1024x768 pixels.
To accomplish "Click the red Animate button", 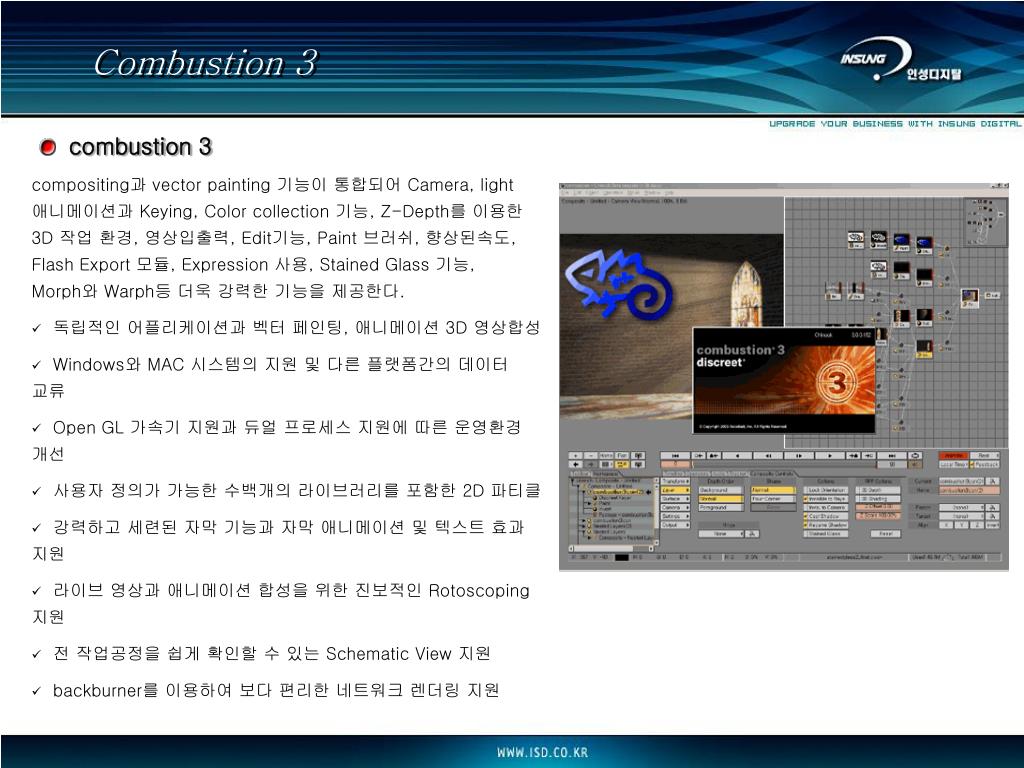I will tap(953, 455).
